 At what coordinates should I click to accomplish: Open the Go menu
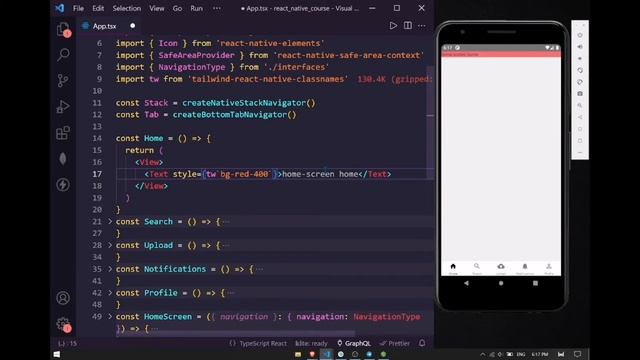[x=177, y=8]
